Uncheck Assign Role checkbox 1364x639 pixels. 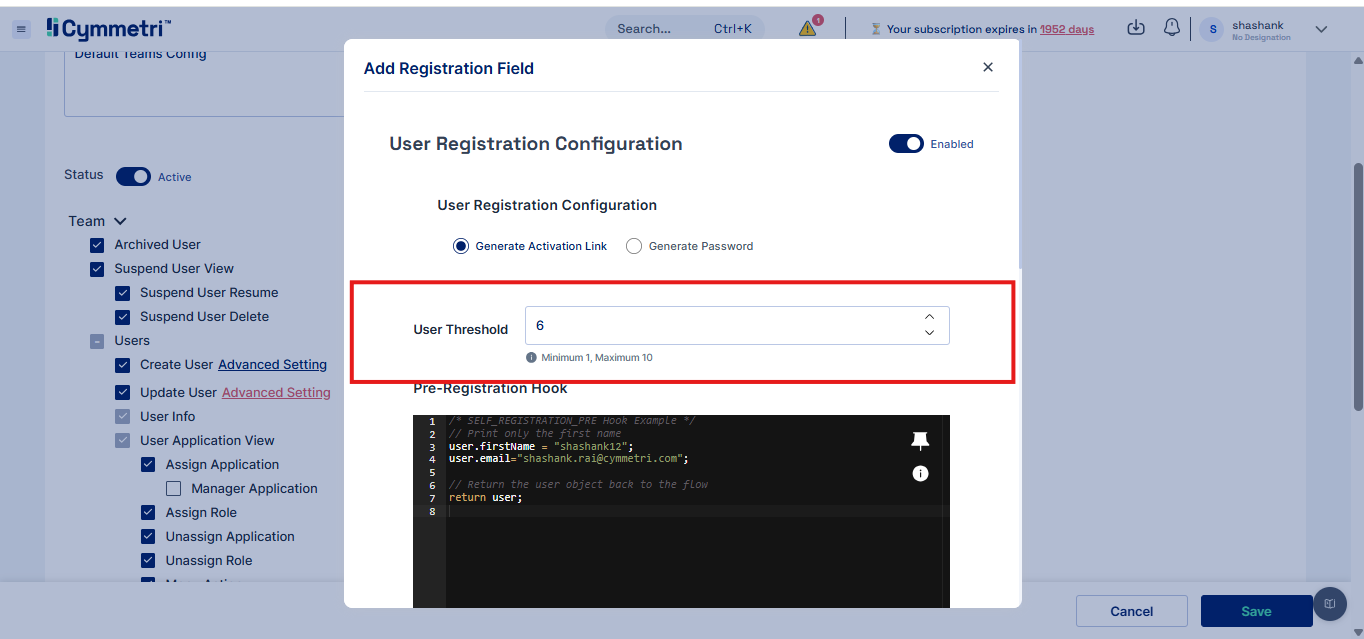click(x=148, y=513)
